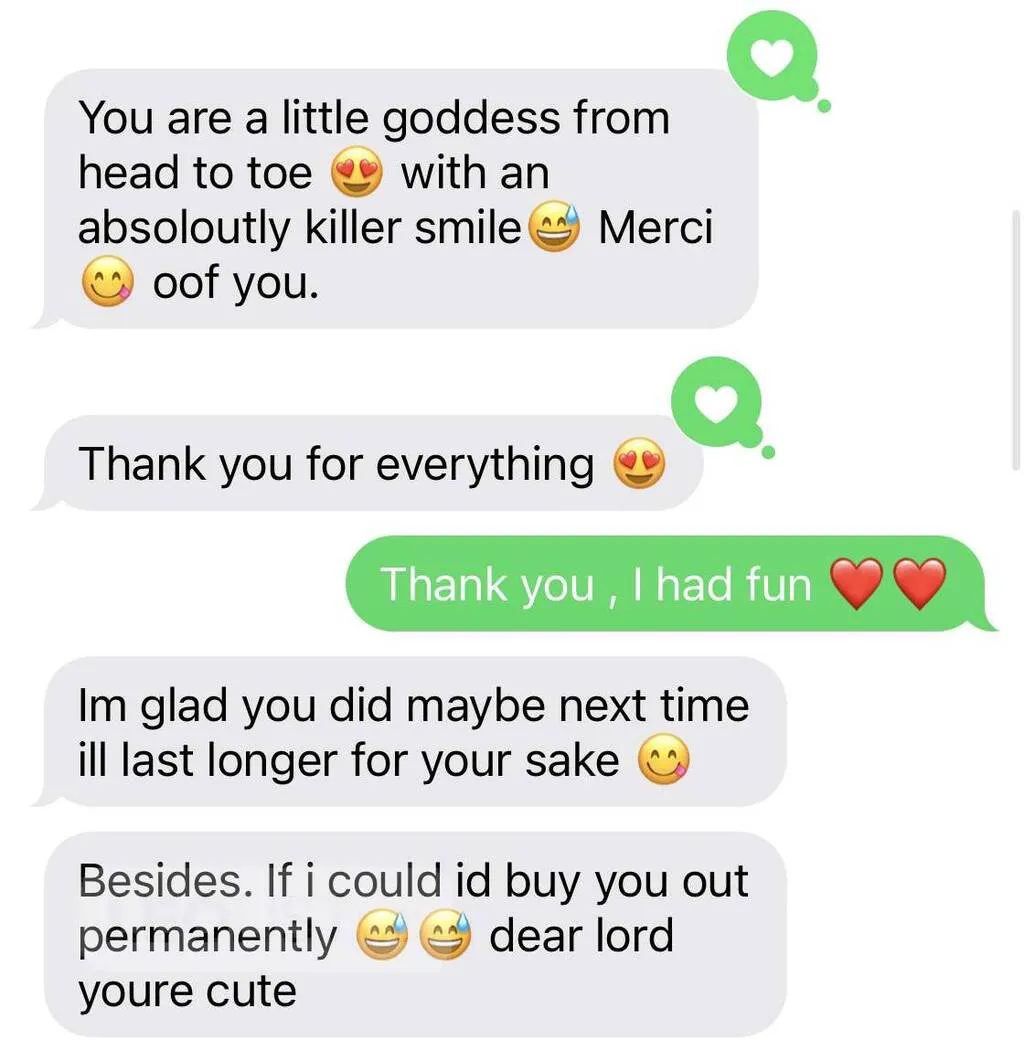Click the yum emoji after 'your sake'

click(664, 759)
